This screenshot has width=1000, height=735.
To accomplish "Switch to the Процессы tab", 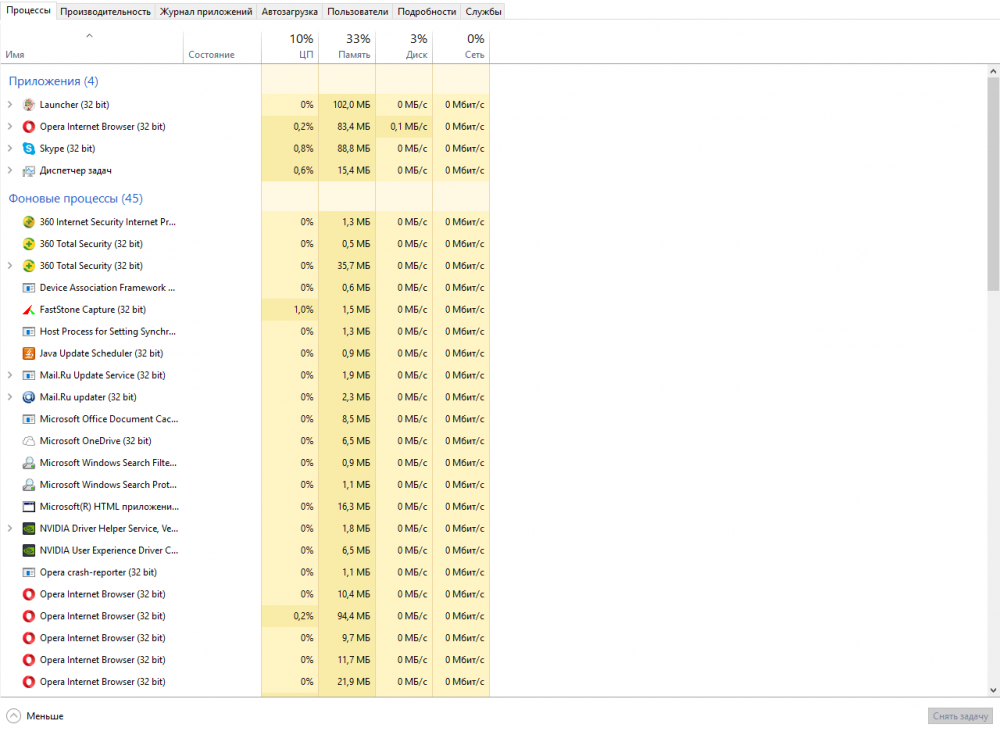I will click(x=29, y=11).
